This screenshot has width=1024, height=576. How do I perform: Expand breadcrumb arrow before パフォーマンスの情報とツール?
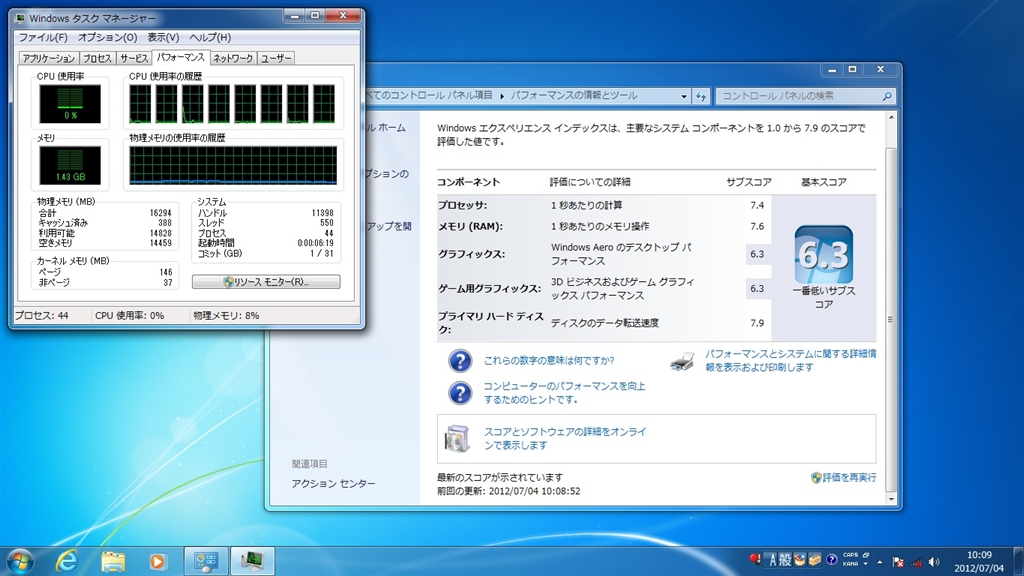tap(502, 96)
